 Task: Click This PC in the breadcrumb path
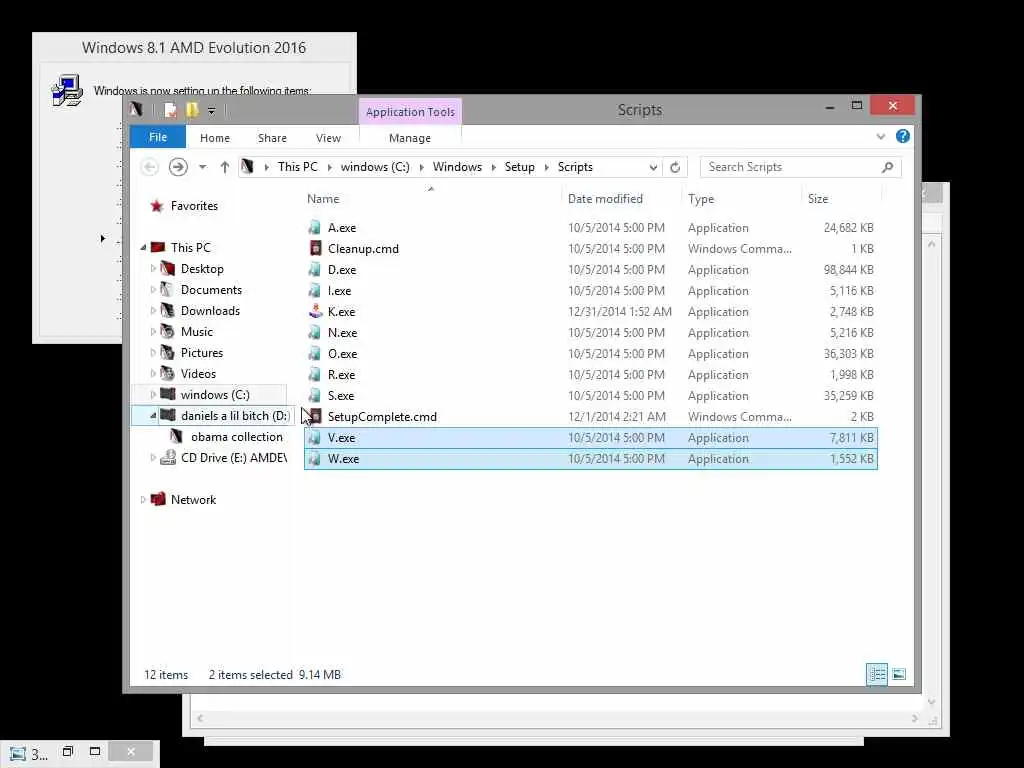[297, 167]
